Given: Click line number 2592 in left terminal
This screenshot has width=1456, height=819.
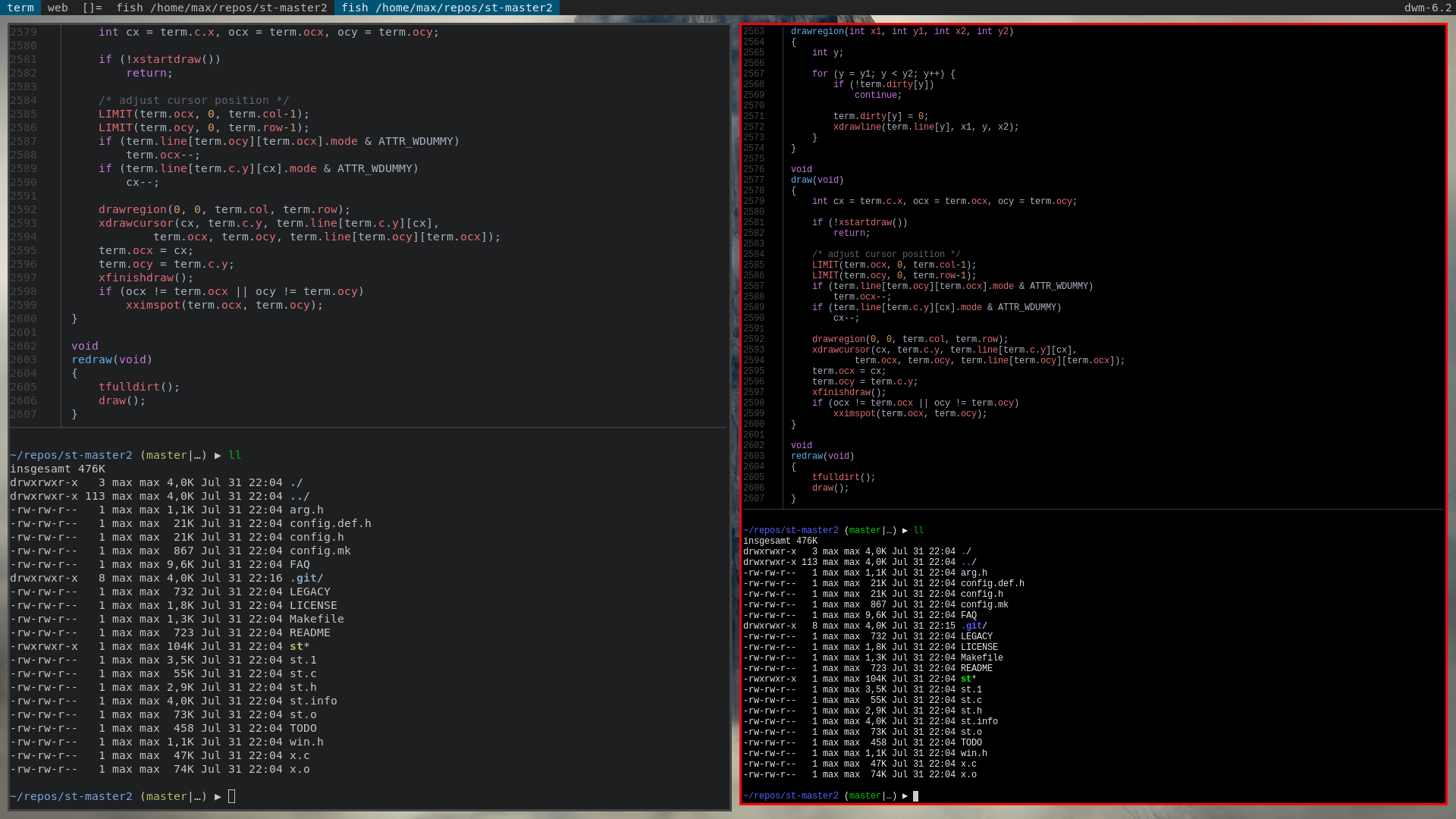Looking at the screenshot, I should [x=24, y=209].
